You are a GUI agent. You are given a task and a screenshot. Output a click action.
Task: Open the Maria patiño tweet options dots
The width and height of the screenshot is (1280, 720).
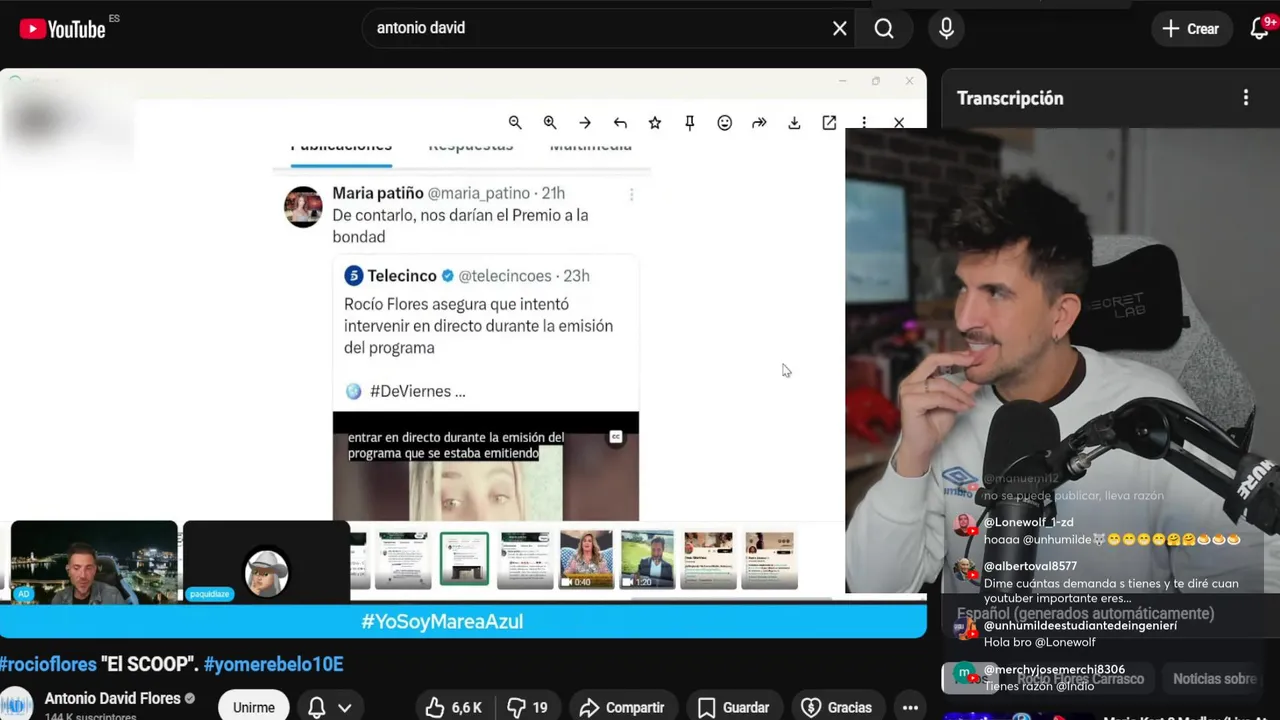(x=631, y=195)
